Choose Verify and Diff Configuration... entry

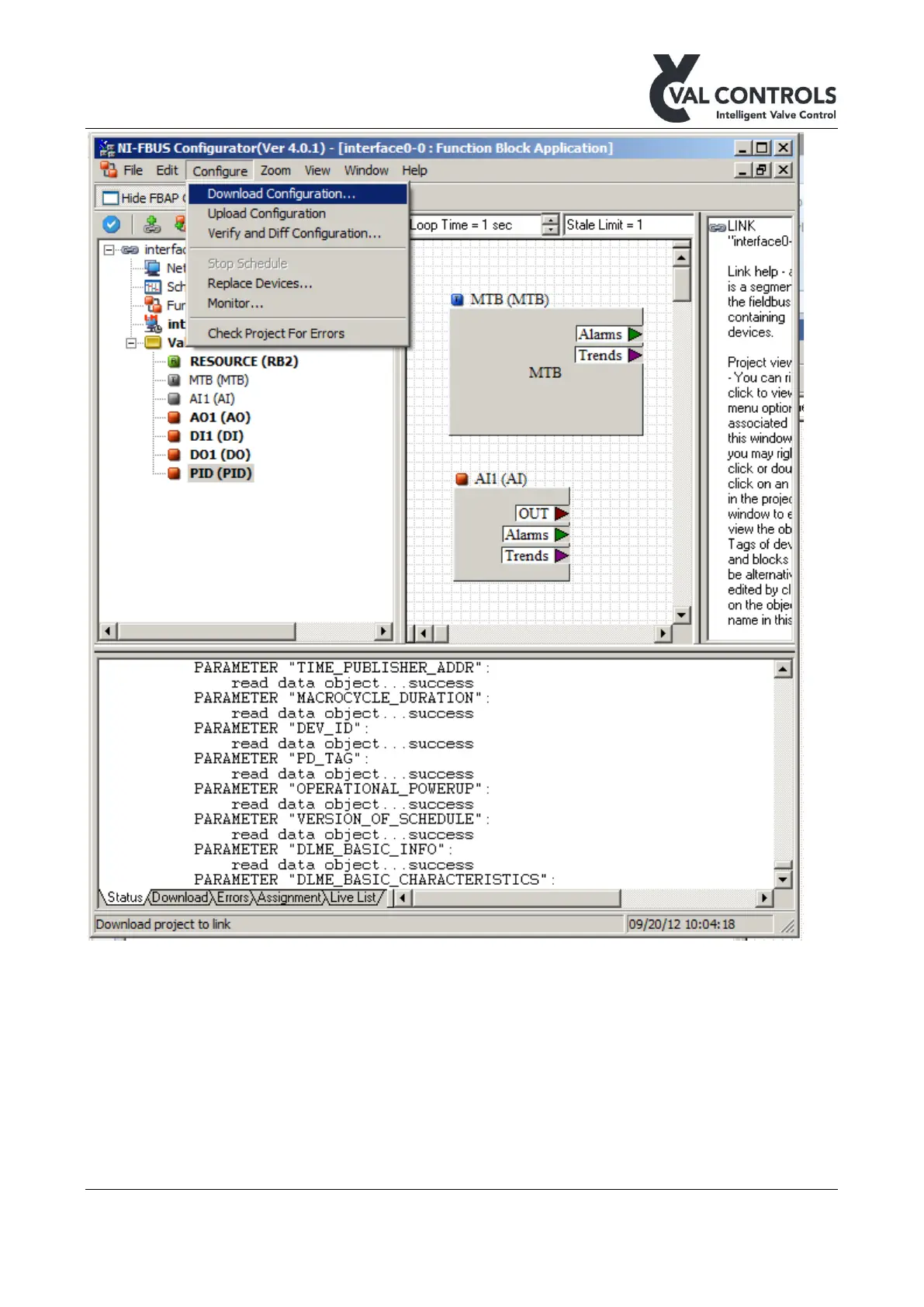click(x=298, y=233)
